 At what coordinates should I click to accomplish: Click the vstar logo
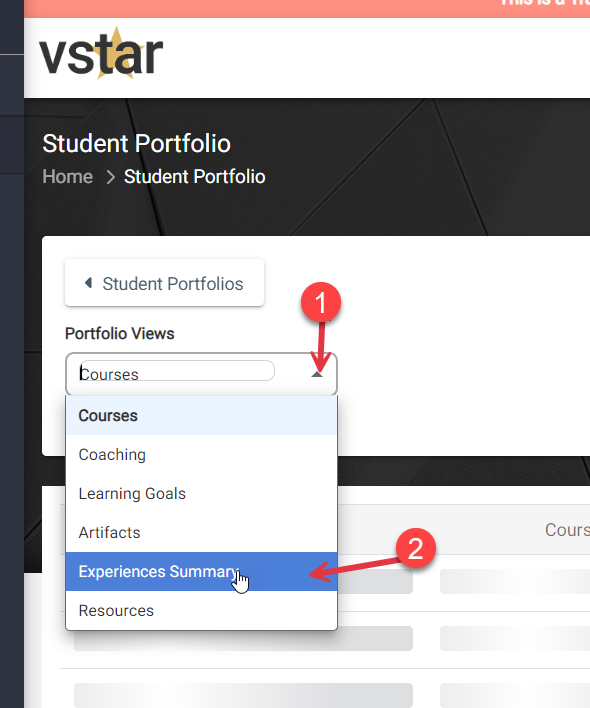[x=101, y=54]
